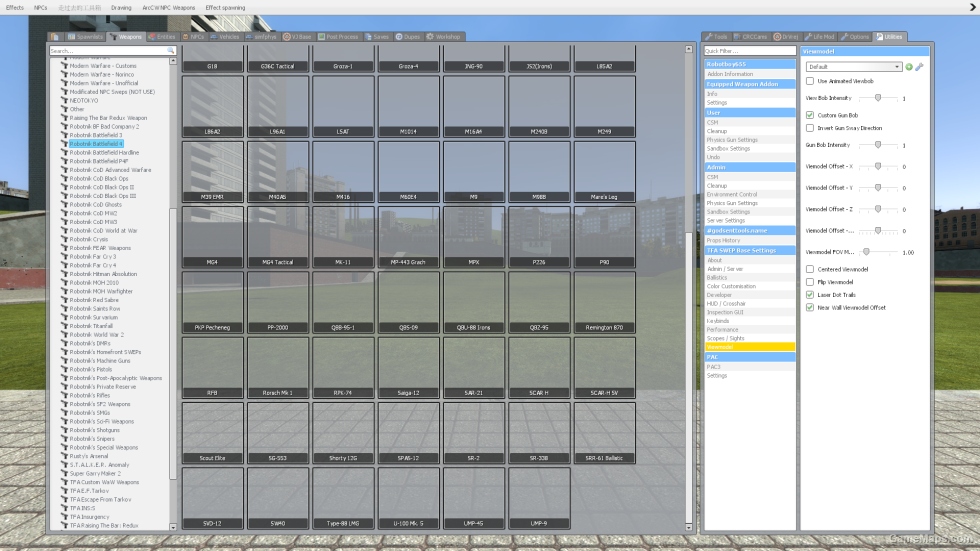Click the arrow icon at the top-right of the menu bar
Image resolution: width=980 pixels, height=551 pixels.
972,7
